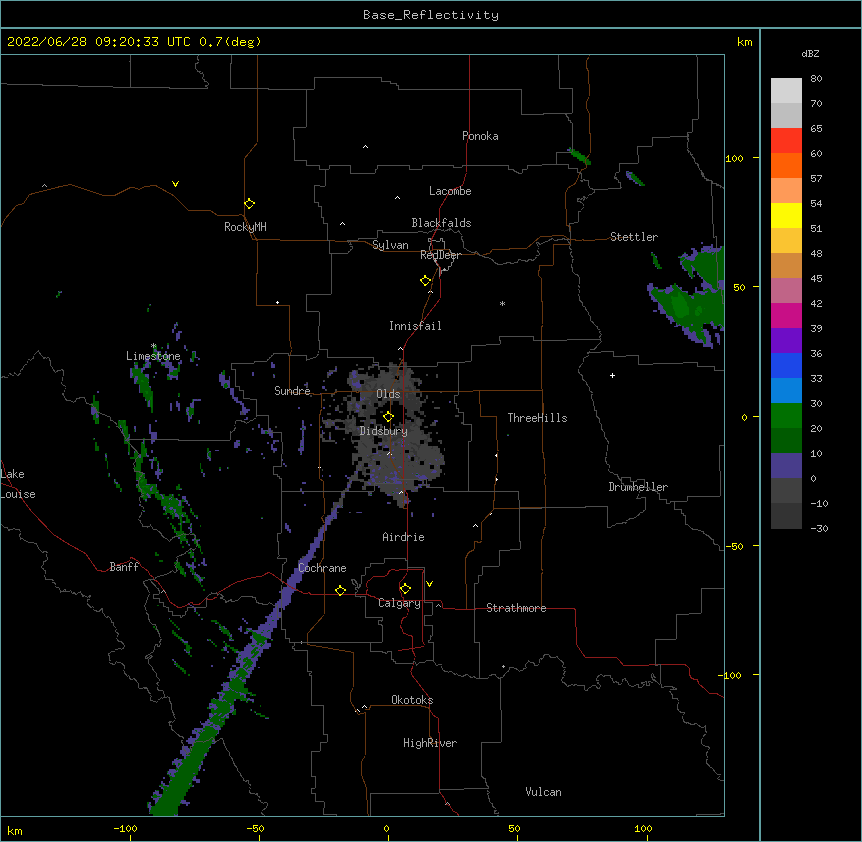This screenshot has width=862, height=842.
Task: Pick the indigo 10–0 dBZ legend swatch
Action: click(786, 466)
